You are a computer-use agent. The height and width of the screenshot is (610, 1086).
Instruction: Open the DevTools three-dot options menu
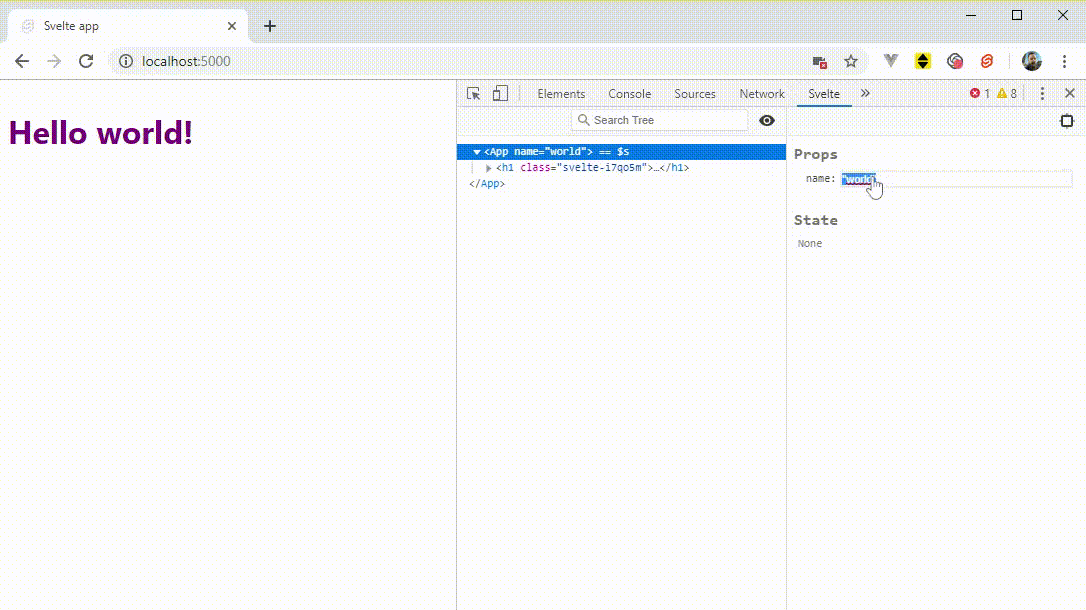pyautogui.click(x=1042, y=93)
